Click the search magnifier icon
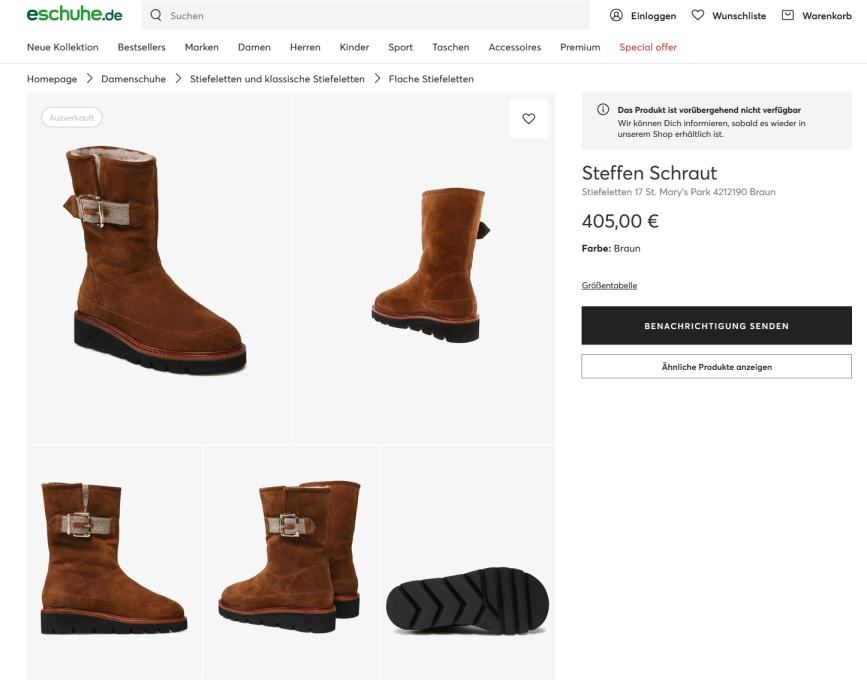 (156, 15)
